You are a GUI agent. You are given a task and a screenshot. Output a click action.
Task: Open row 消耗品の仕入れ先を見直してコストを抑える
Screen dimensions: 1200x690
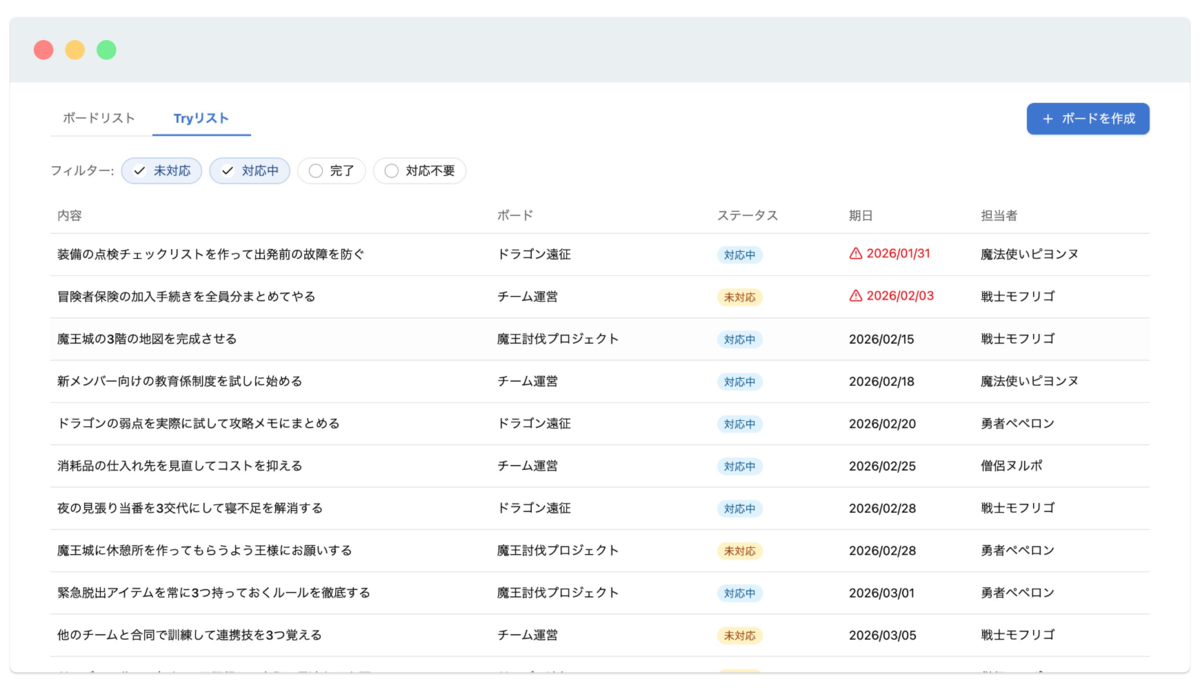[x=600, y=466]
